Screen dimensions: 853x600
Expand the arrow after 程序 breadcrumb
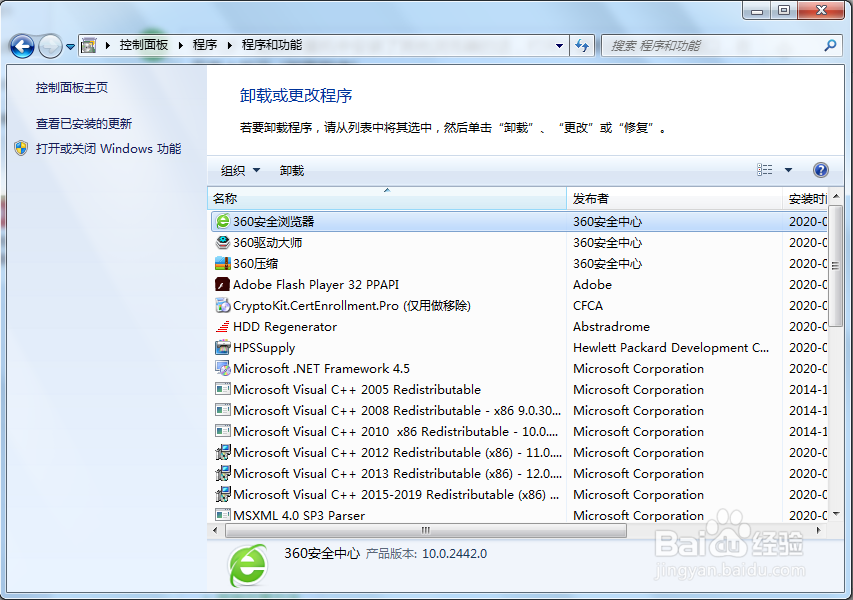(230, 46)
